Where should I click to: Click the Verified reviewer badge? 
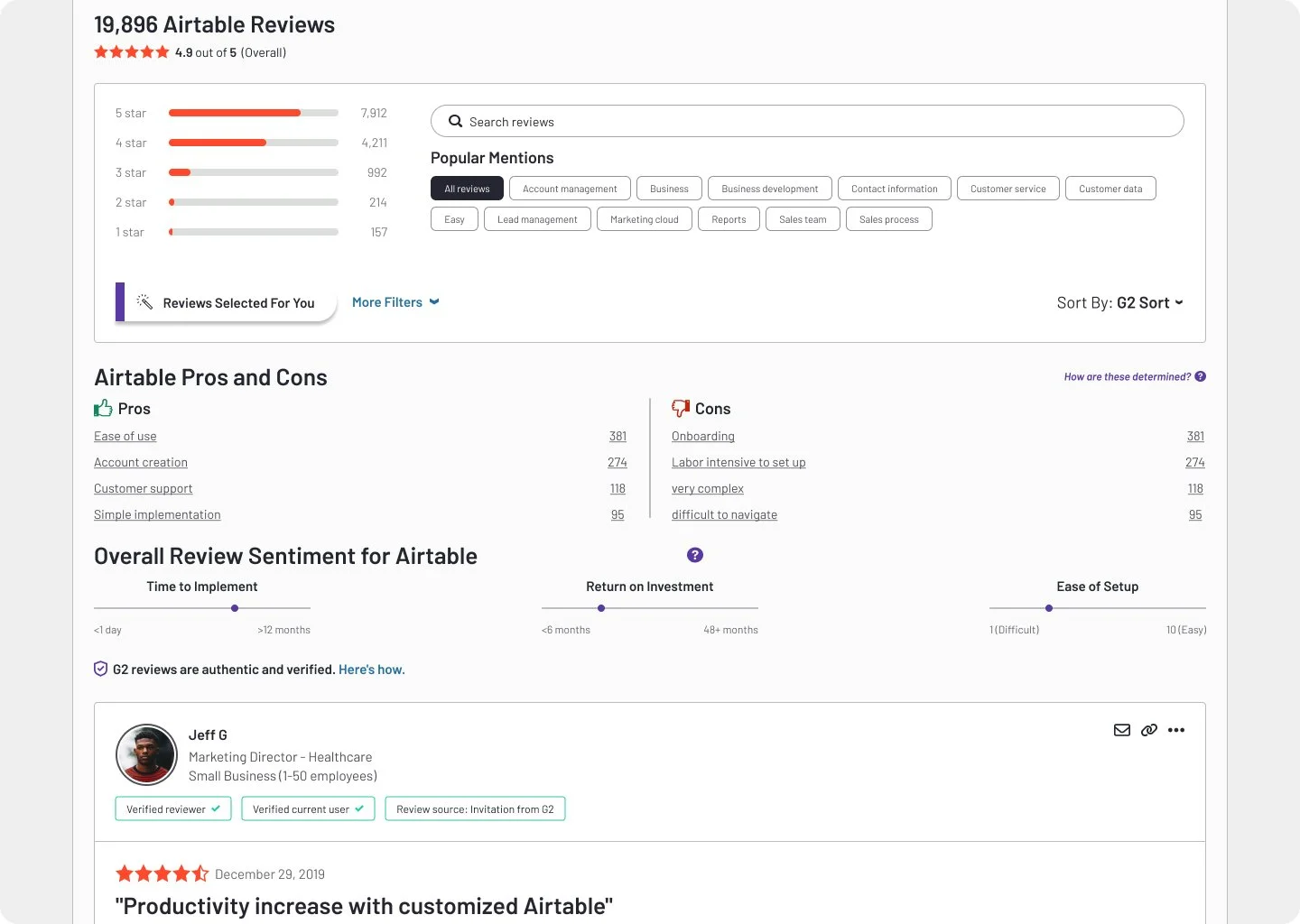coord(173,808)
